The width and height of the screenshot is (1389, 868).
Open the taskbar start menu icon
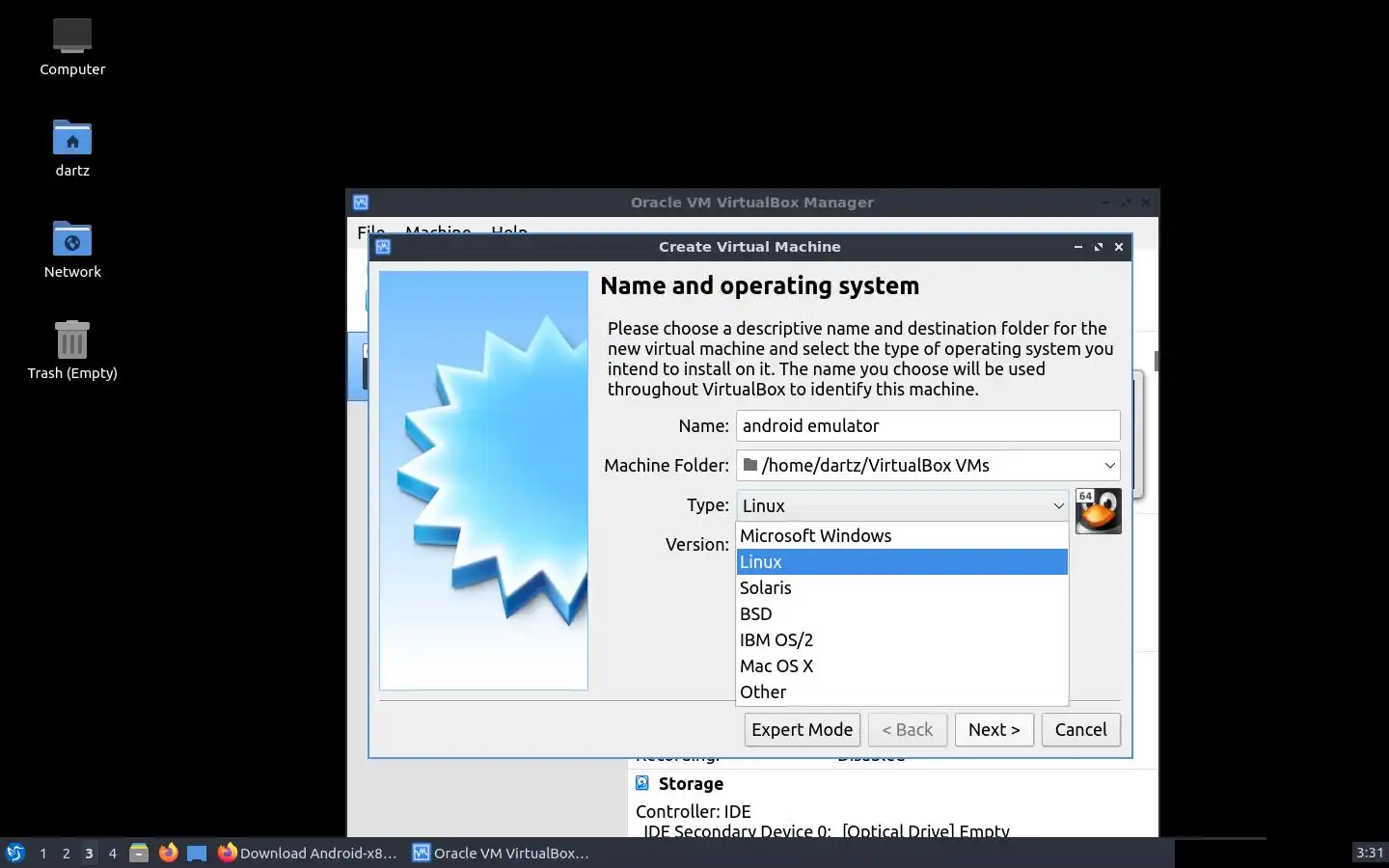pos(15,853)
